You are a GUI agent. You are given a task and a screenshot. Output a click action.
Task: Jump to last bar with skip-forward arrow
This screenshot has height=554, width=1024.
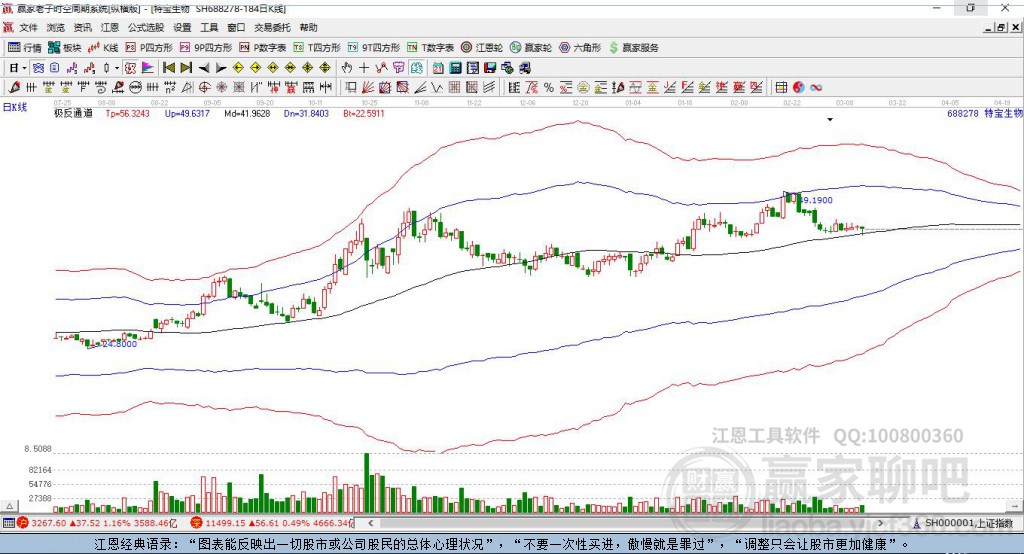[x=186, y=68]
